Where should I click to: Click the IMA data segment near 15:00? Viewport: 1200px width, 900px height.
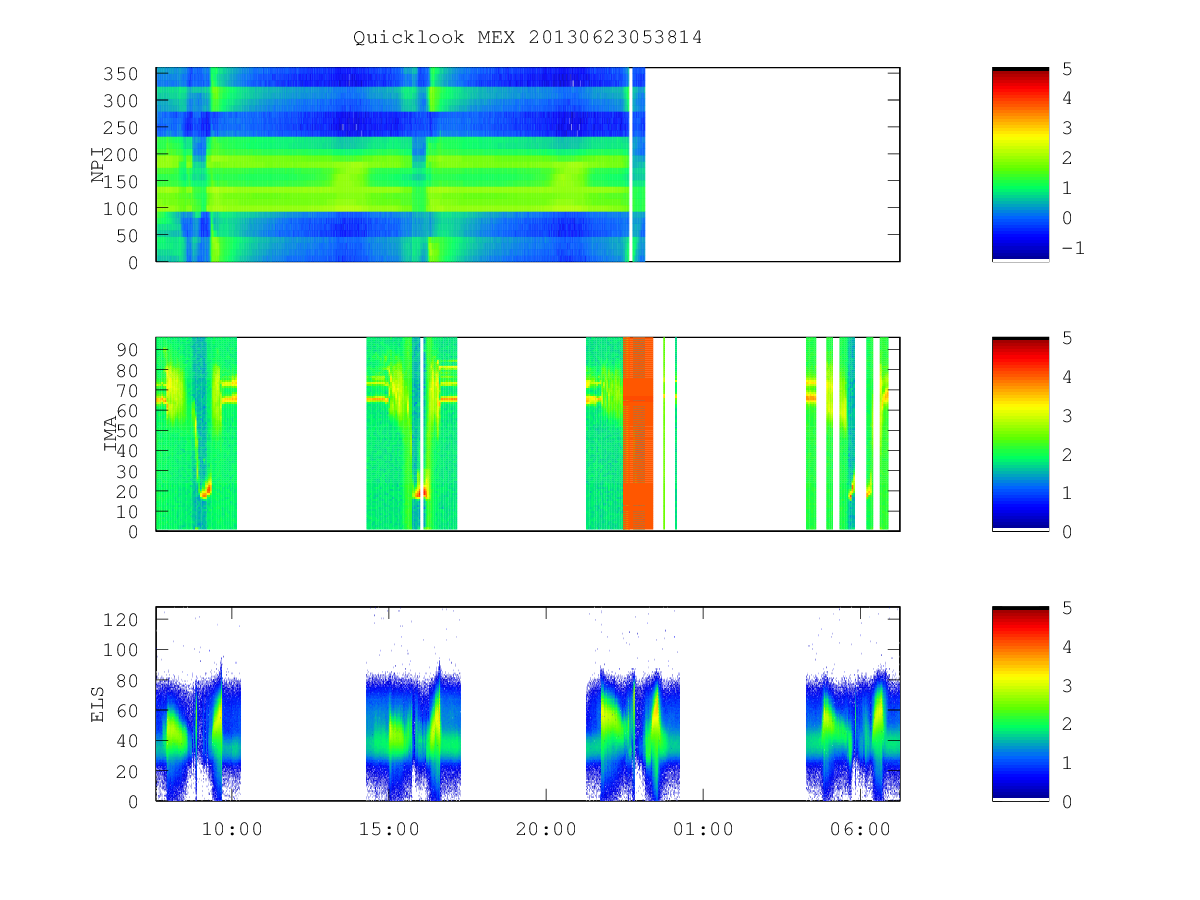pos(412,434)
